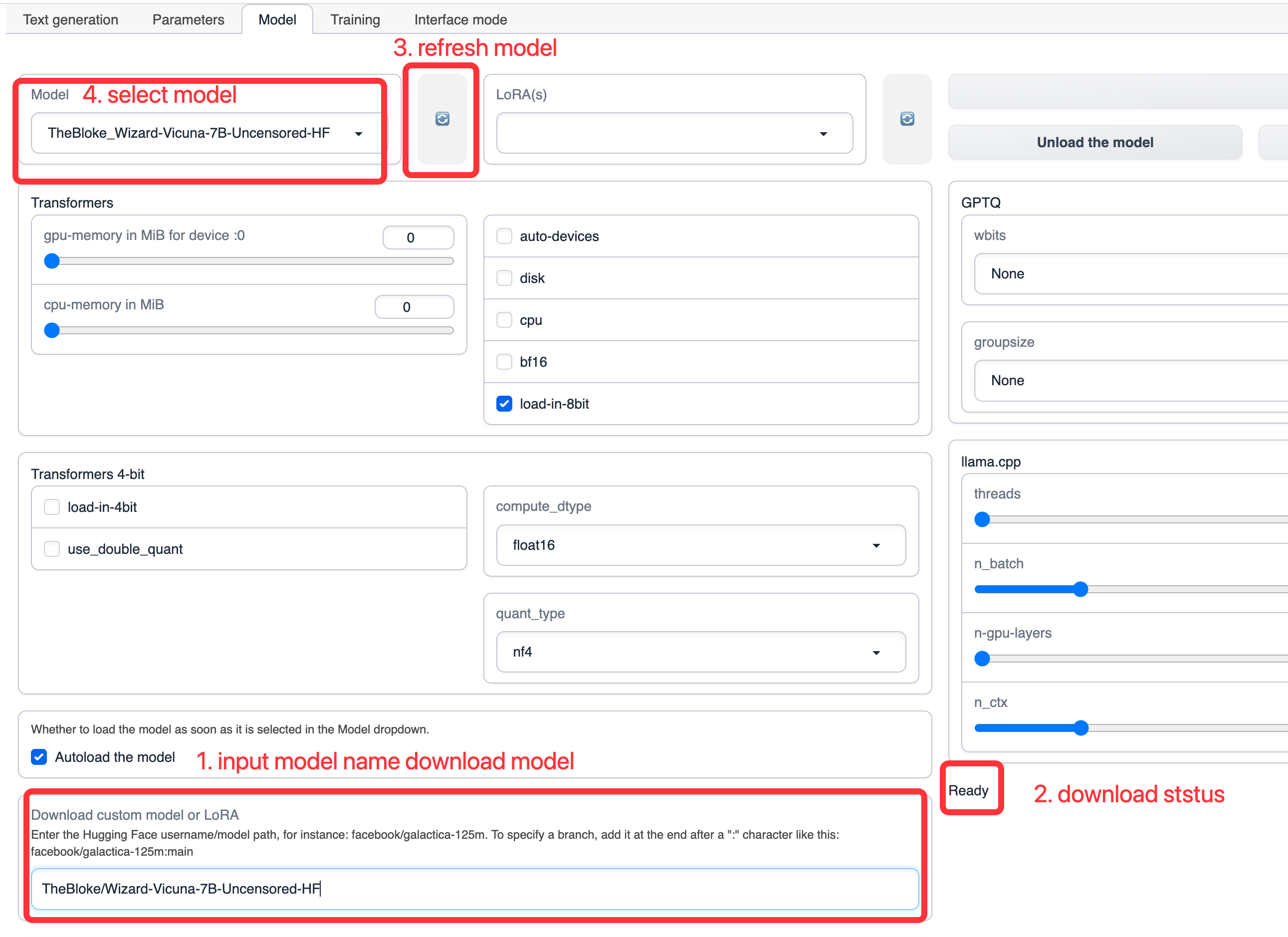Image resolution: width=1288 pixels, height=937 pixels.
Task: Click the Download custom model text field
Action: [x=475, y=889]
